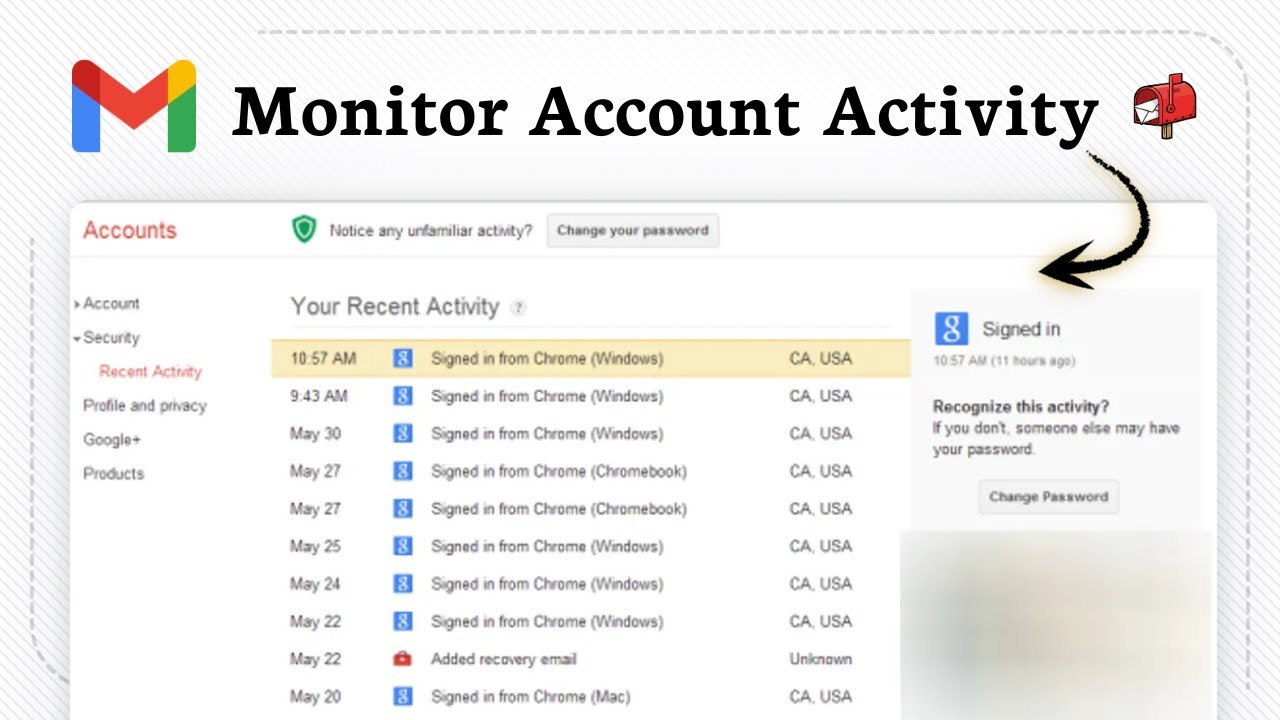
Task: Open Profile and privacy in sidebar
Action: click(x=144, y=405)
